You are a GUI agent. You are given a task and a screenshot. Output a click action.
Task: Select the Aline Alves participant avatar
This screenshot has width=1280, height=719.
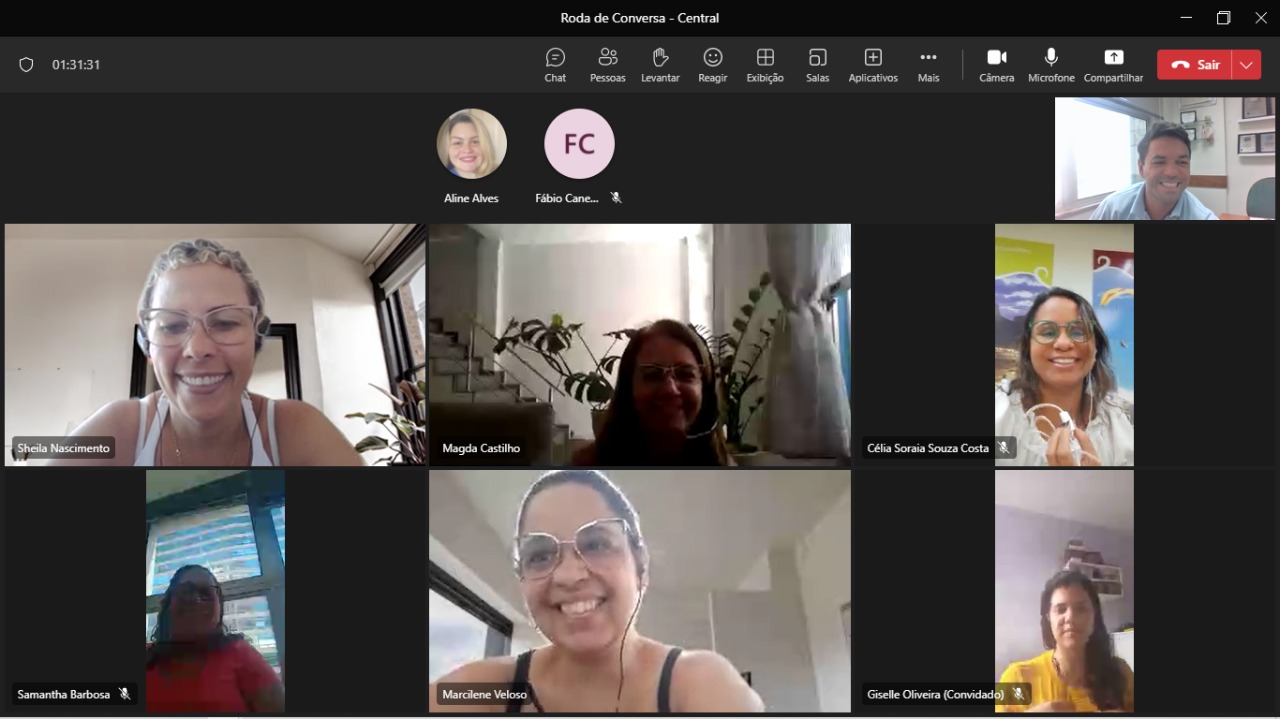point(471,144)
